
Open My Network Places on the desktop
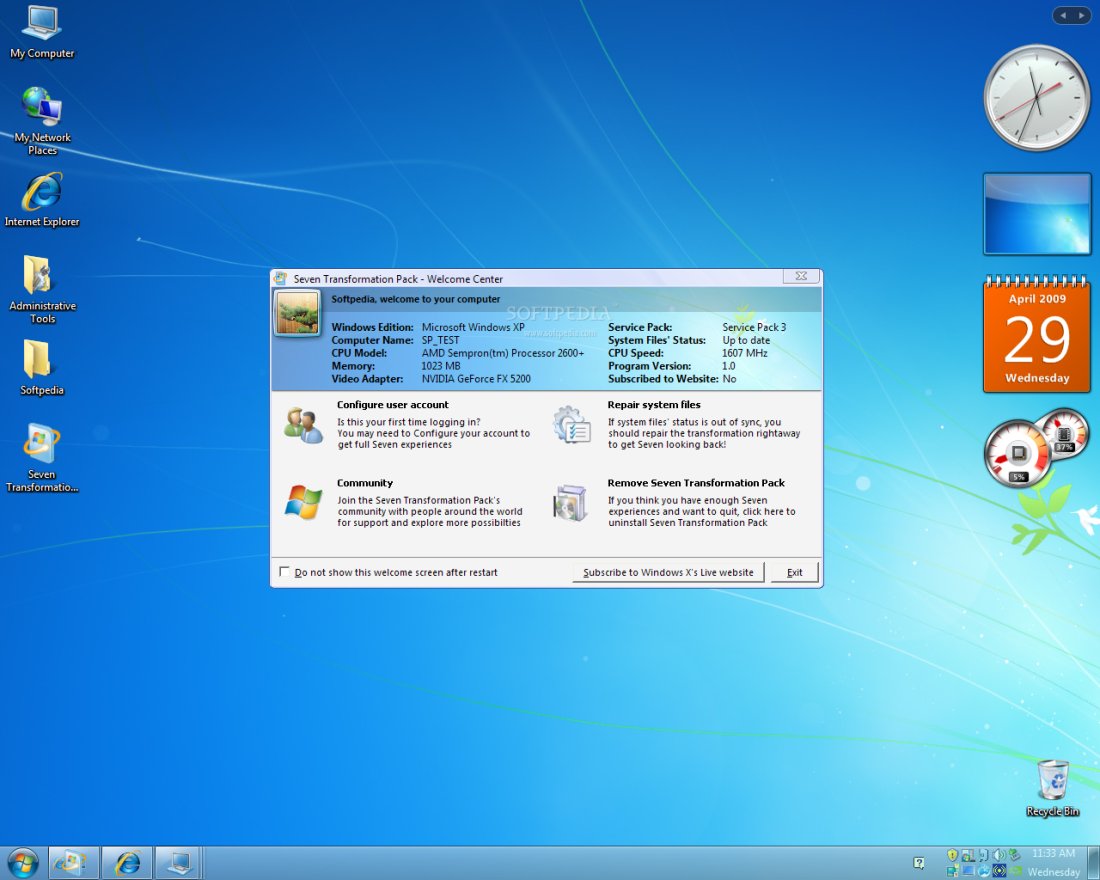42,120
